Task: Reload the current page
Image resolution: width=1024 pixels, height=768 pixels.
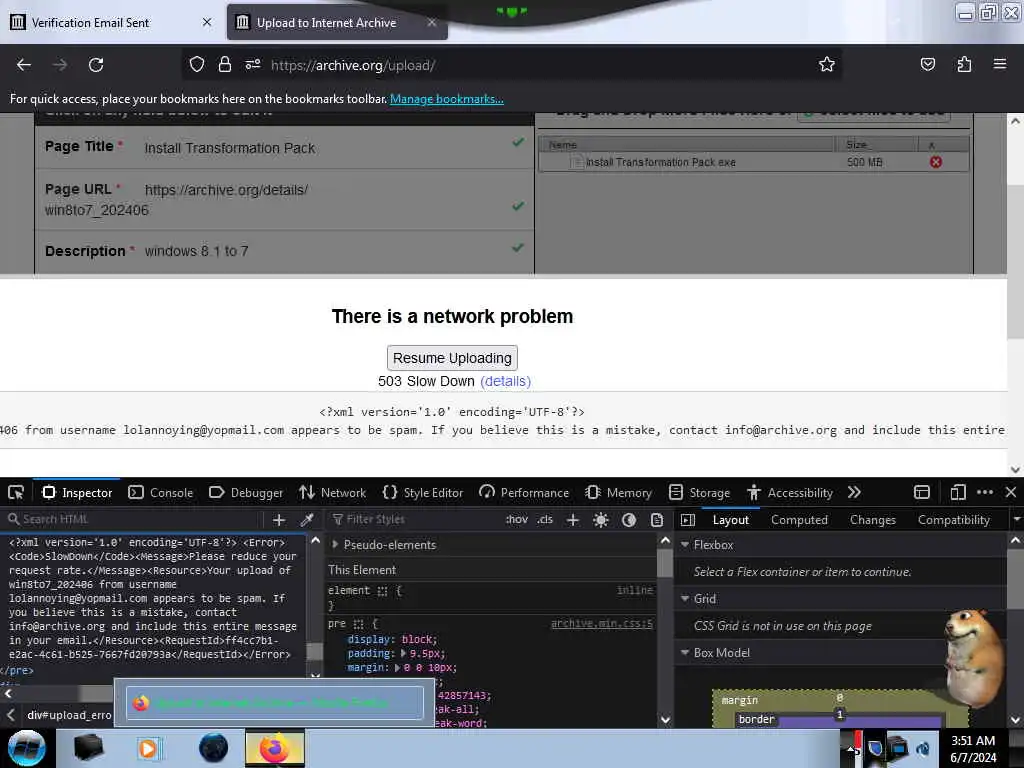Action: coord(96,65)
